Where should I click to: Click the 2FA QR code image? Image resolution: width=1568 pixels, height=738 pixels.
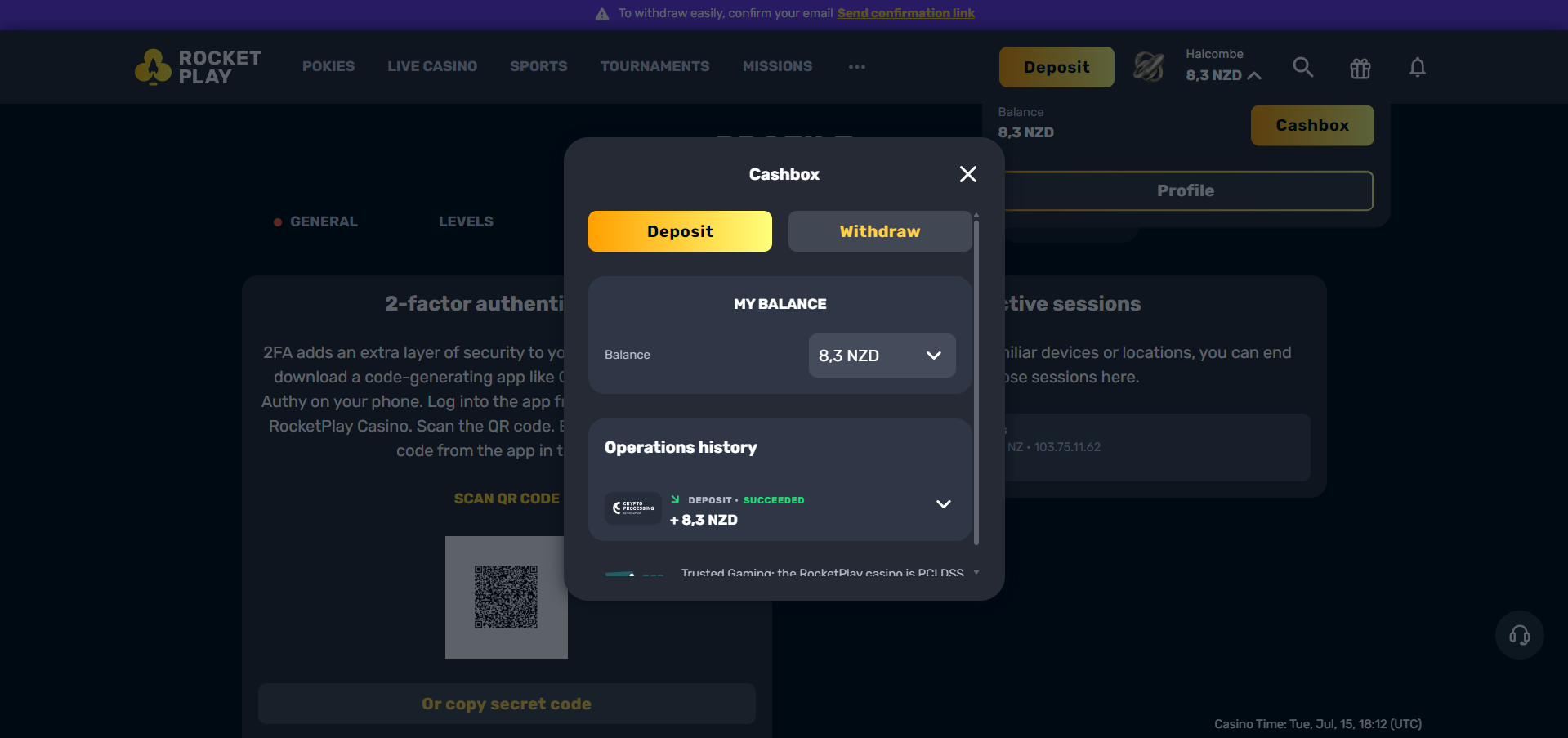click(x=507, y=597)
